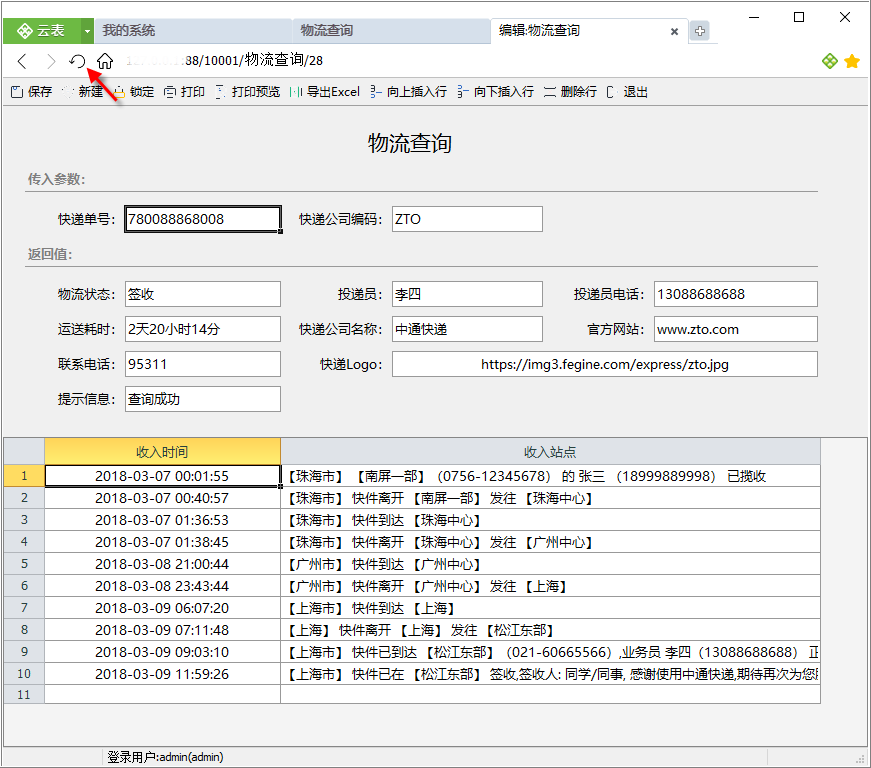Click the 联系电话 field 95311
Viewport: 871px width, 768px height.
[x=203, y=364]
